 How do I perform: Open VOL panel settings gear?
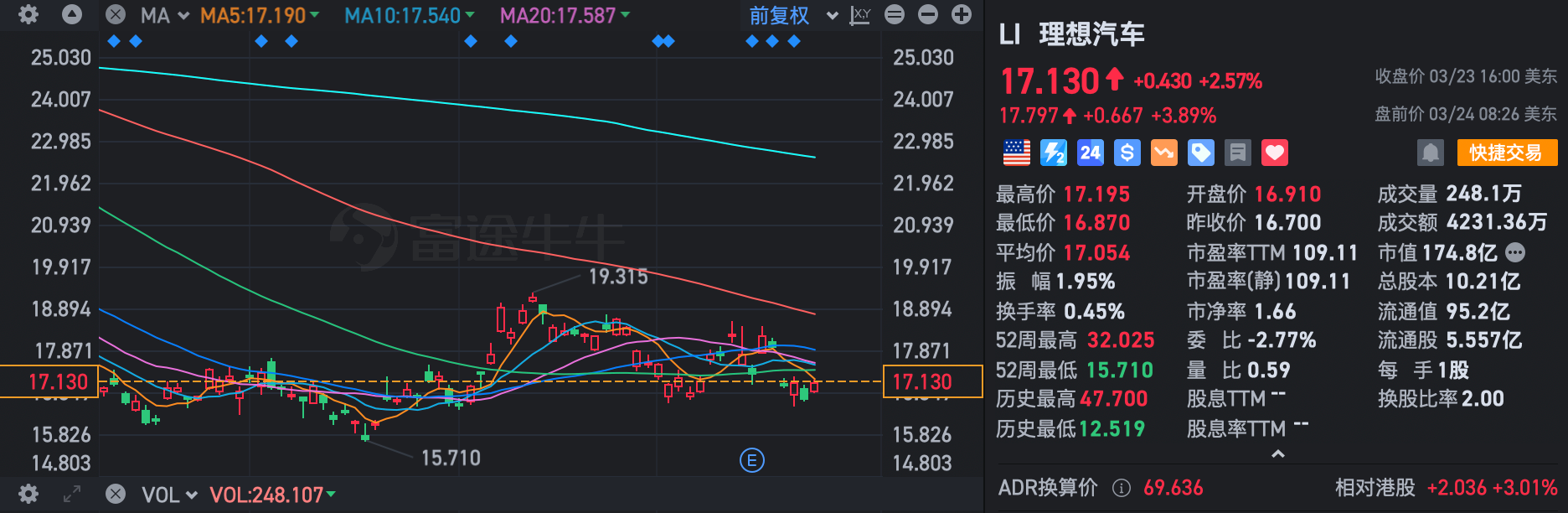[x=28, y=494]
